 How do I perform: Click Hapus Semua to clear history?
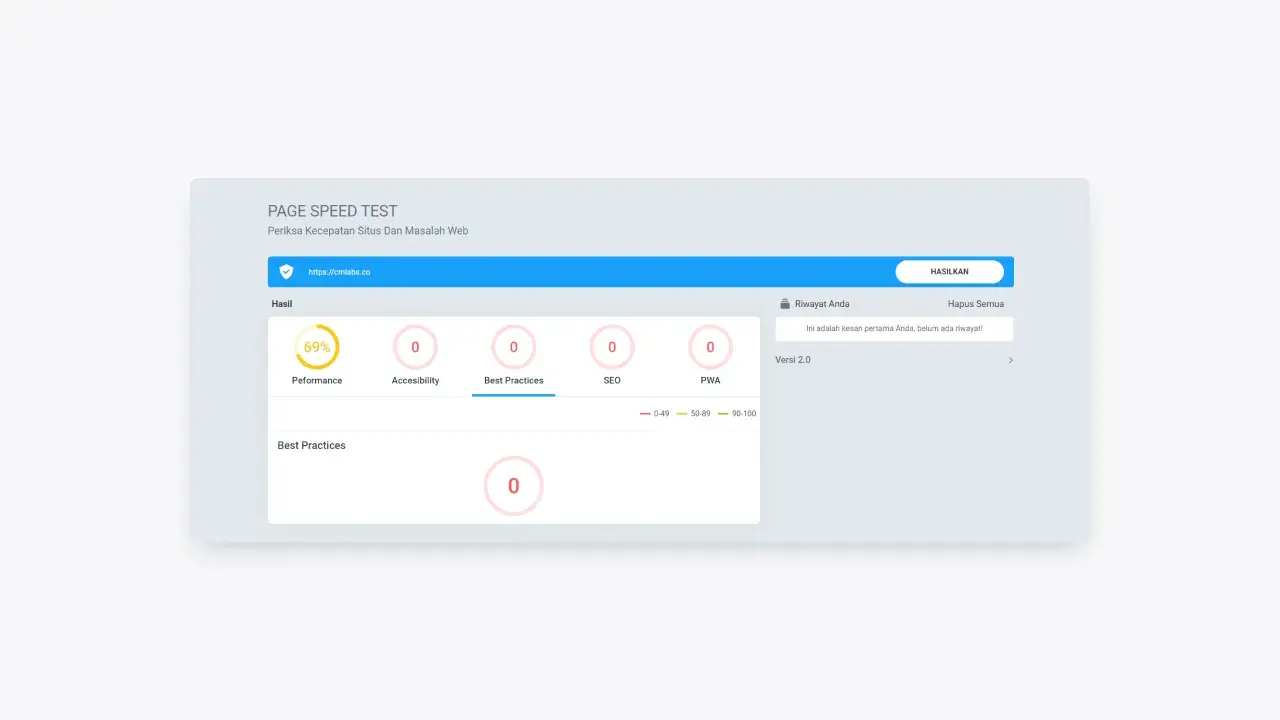coord(975,304)
